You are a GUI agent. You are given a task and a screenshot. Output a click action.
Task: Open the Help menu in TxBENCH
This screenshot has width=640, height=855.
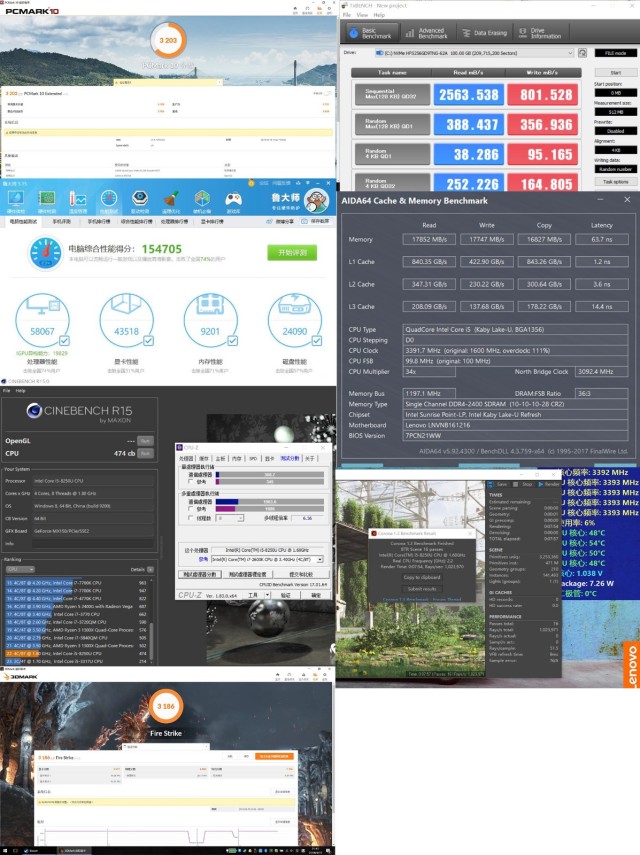379,15
